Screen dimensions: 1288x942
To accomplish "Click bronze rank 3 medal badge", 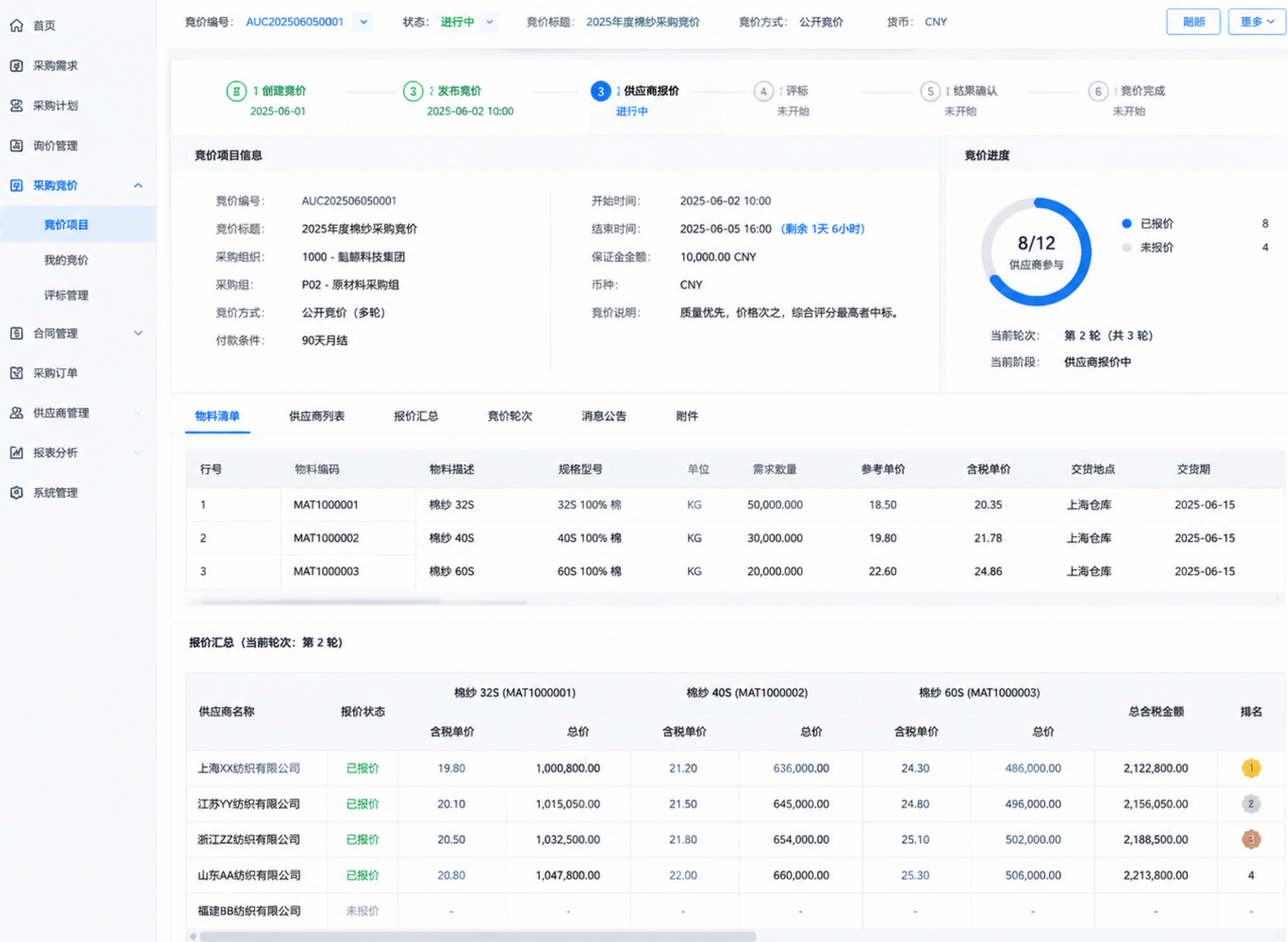I will coord(1251,839).
